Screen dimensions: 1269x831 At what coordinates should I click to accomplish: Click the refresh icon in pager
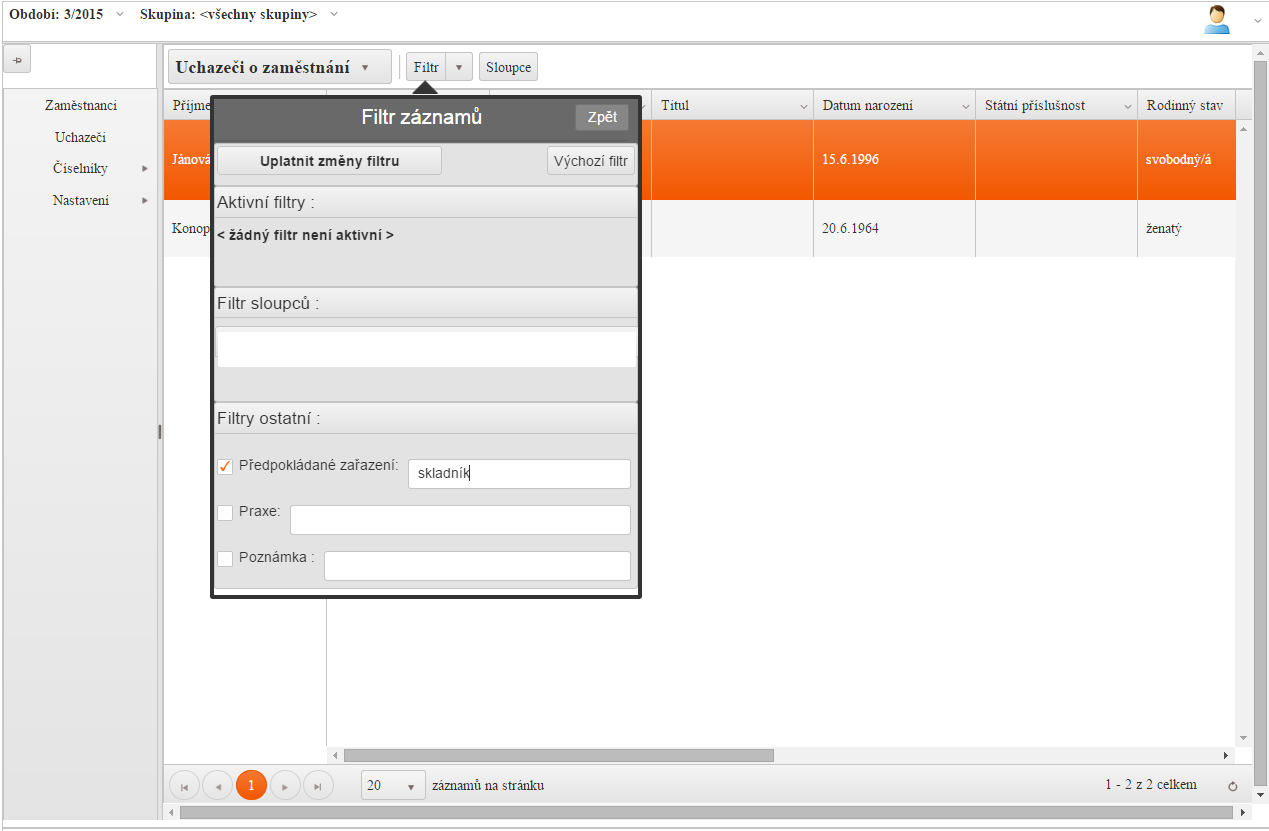1232,786
